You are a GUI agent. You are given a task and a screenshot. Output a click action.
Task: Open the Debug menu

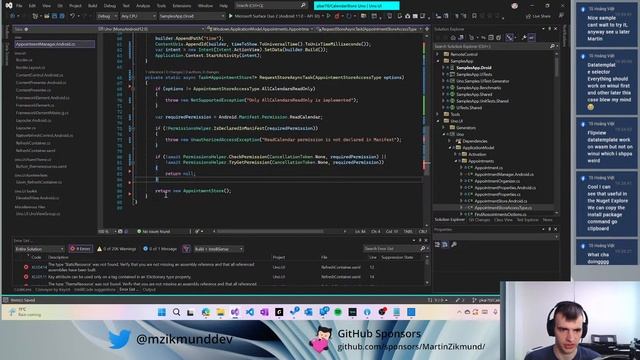point(109,6)
